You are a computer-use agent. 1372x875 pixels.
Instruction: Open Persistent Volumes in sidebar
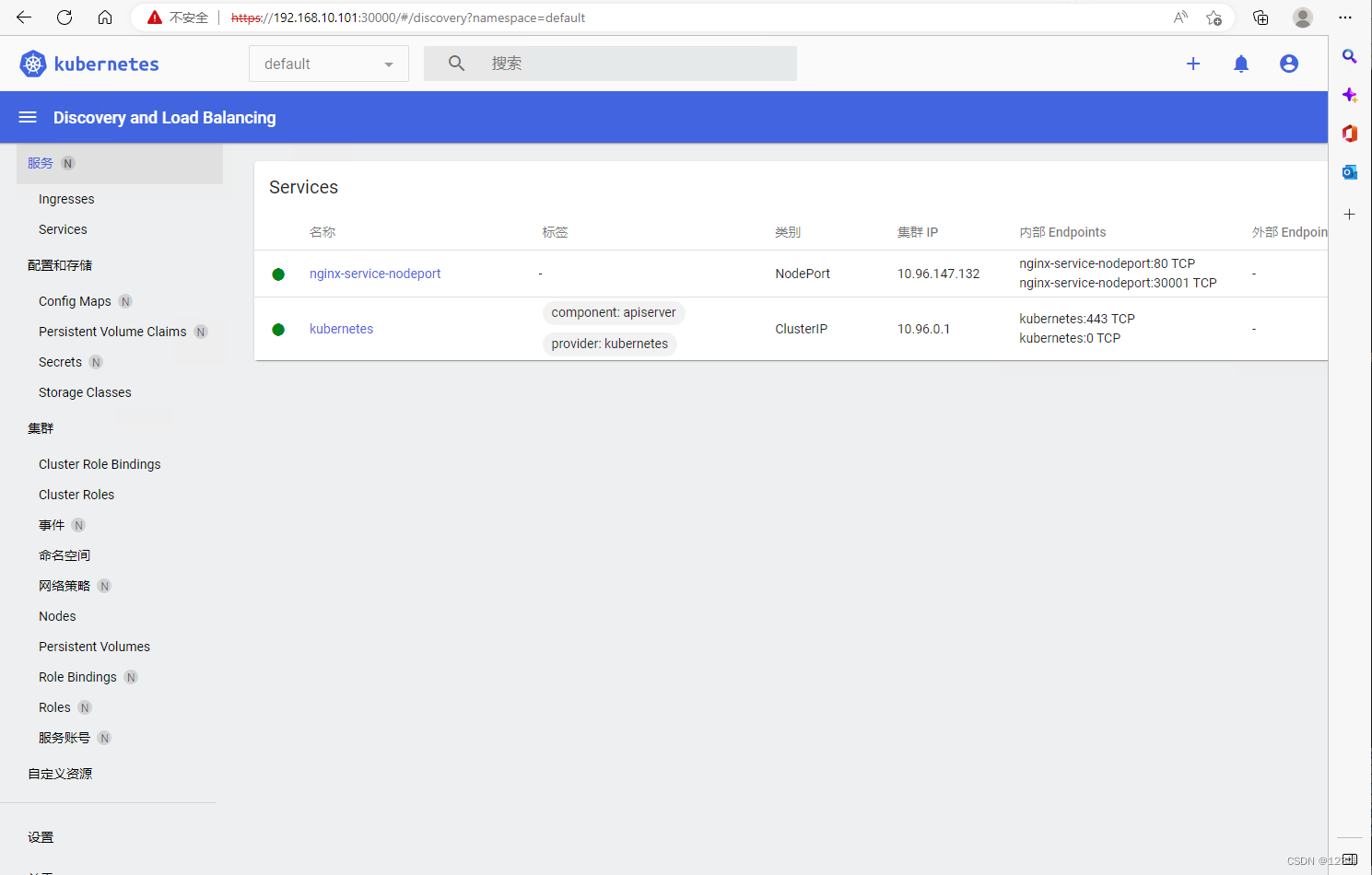click(x=94, y=647)
